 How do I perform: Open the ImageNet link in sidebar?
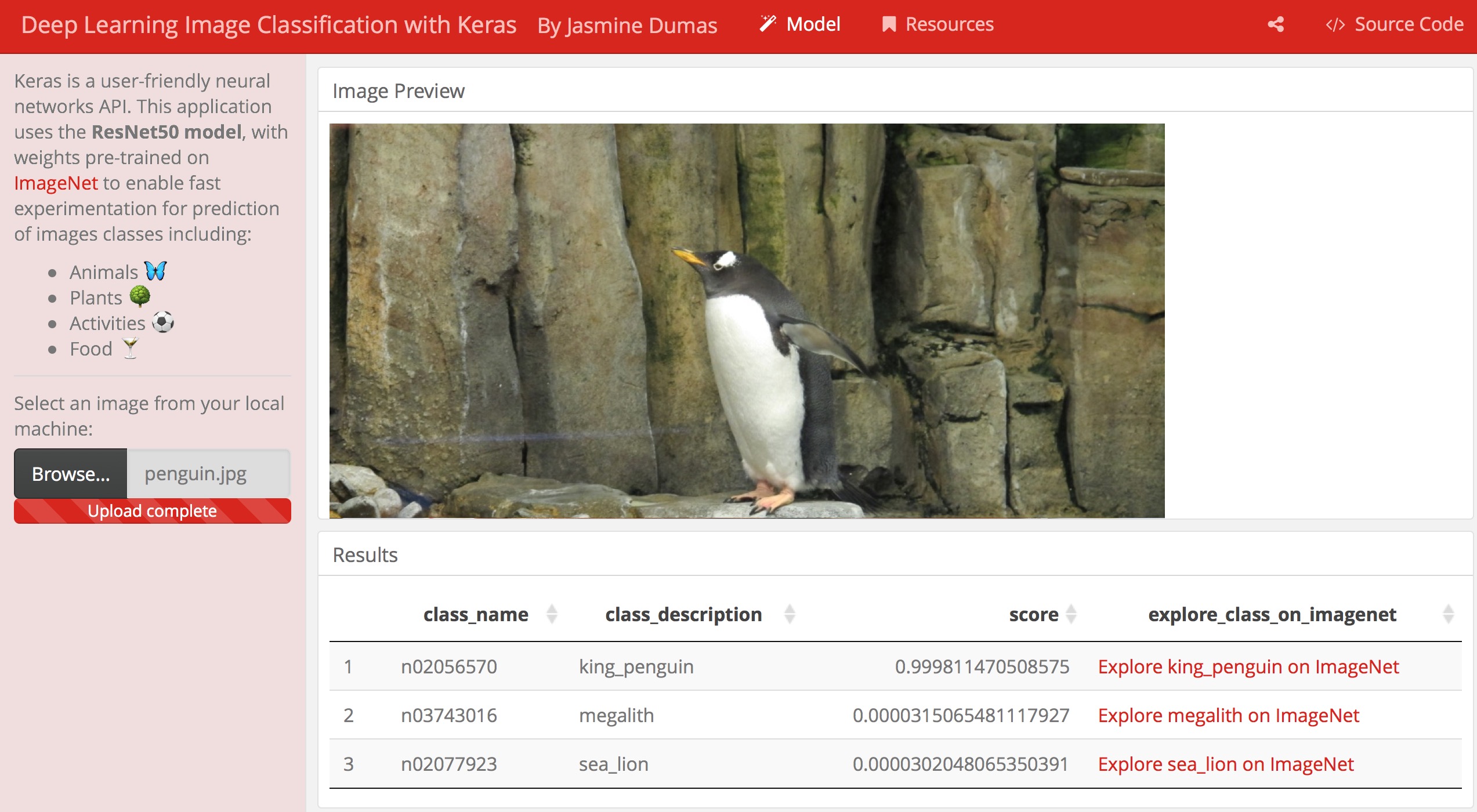pos(56,183)
